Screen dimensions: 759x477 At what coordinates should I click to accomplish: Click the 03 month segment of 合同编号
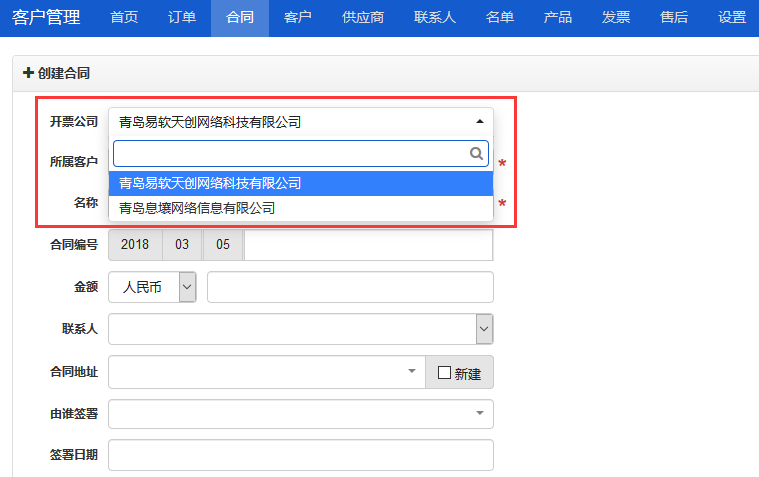point(182,245)
